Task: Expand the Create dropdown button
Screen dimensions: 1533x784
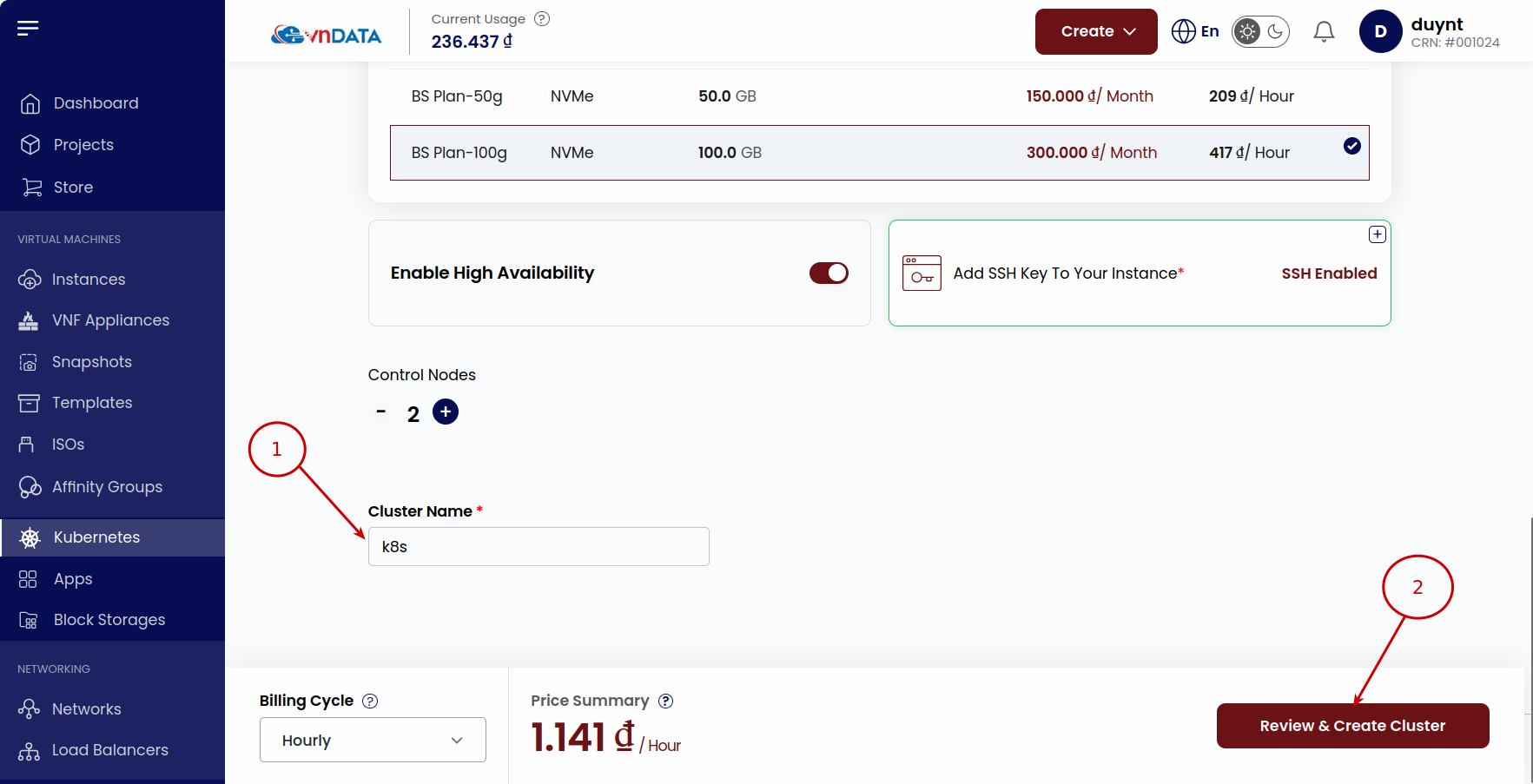Action: point(1096,31)
